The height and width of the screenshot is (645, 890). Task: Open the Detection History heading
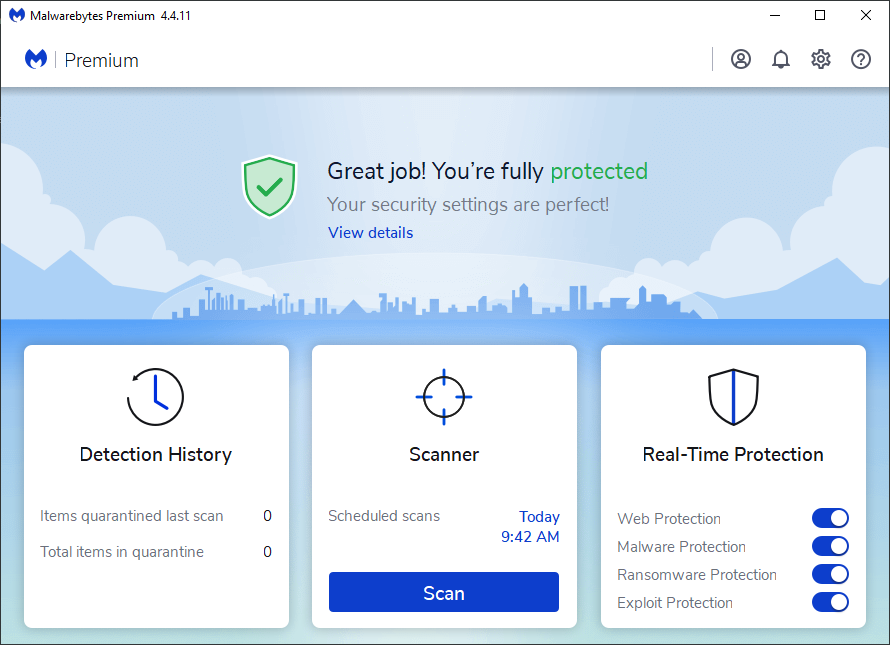156,455
